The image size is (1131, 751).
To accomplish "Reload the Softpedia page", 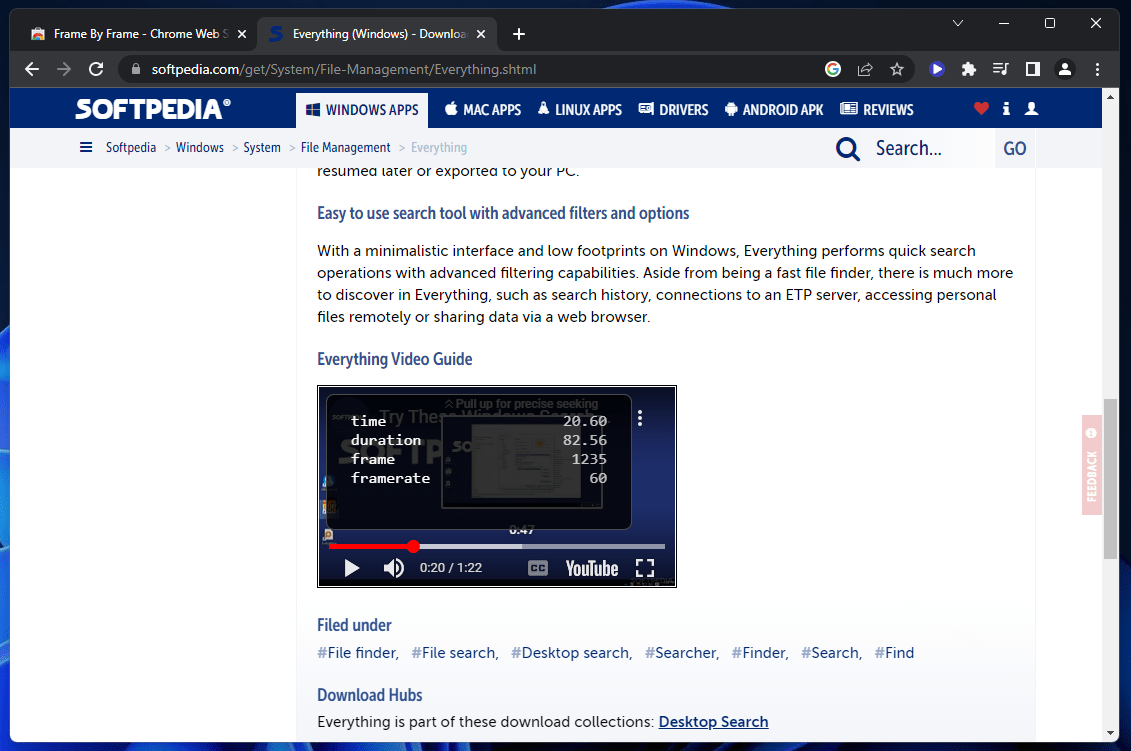I will pyautogui.click(x=96, y=69).
